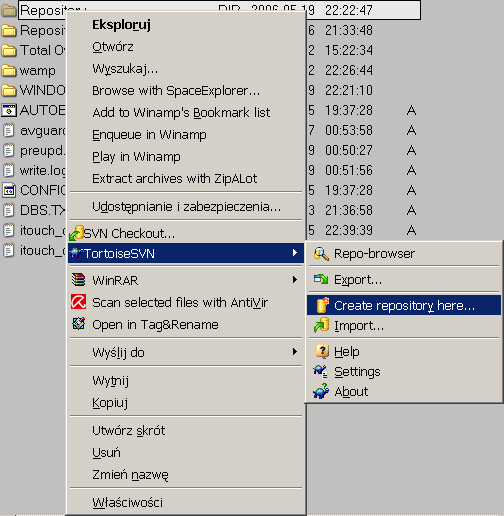
Task: Select Utwórz skrót entry
Action: [x=186, y=431]
